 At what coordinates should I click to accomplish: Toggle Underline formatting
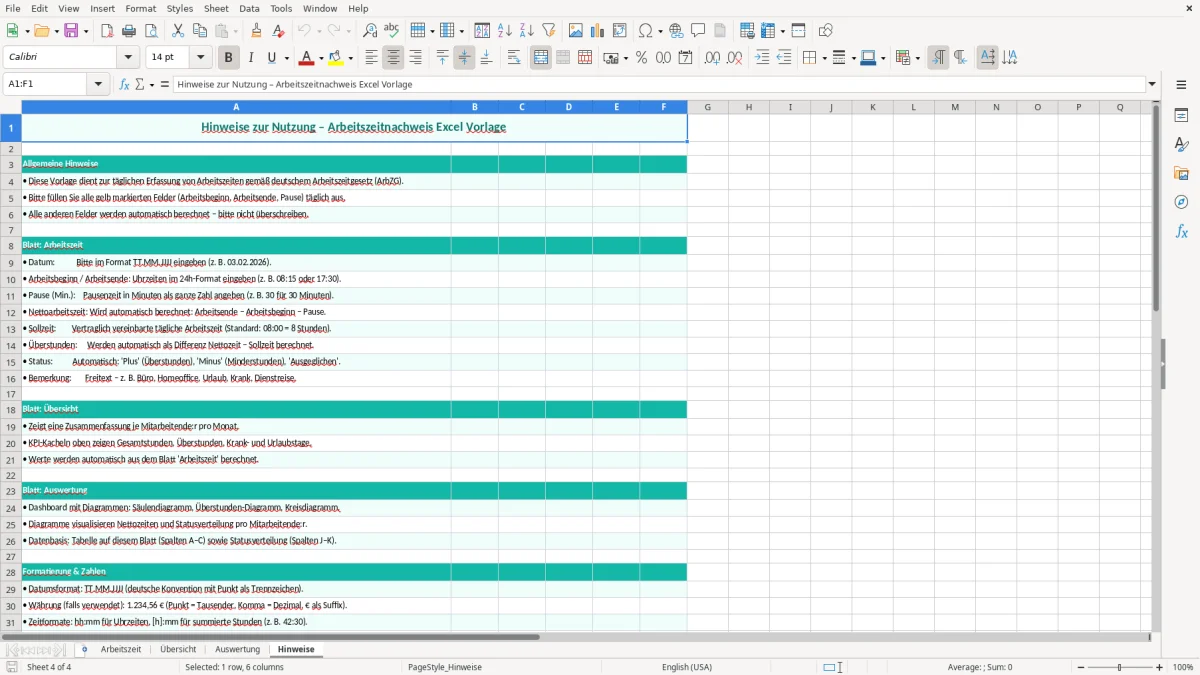272,58
